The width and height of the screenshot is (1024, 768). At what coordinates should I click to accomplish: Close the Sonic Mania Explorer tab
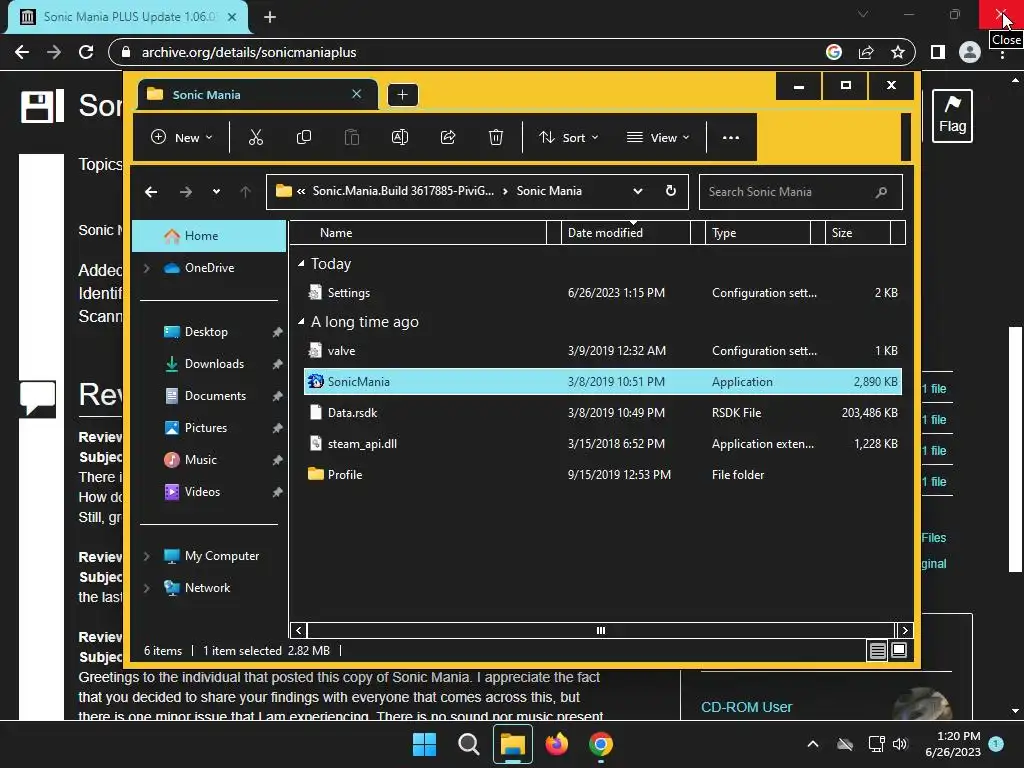tap(357, 94)
